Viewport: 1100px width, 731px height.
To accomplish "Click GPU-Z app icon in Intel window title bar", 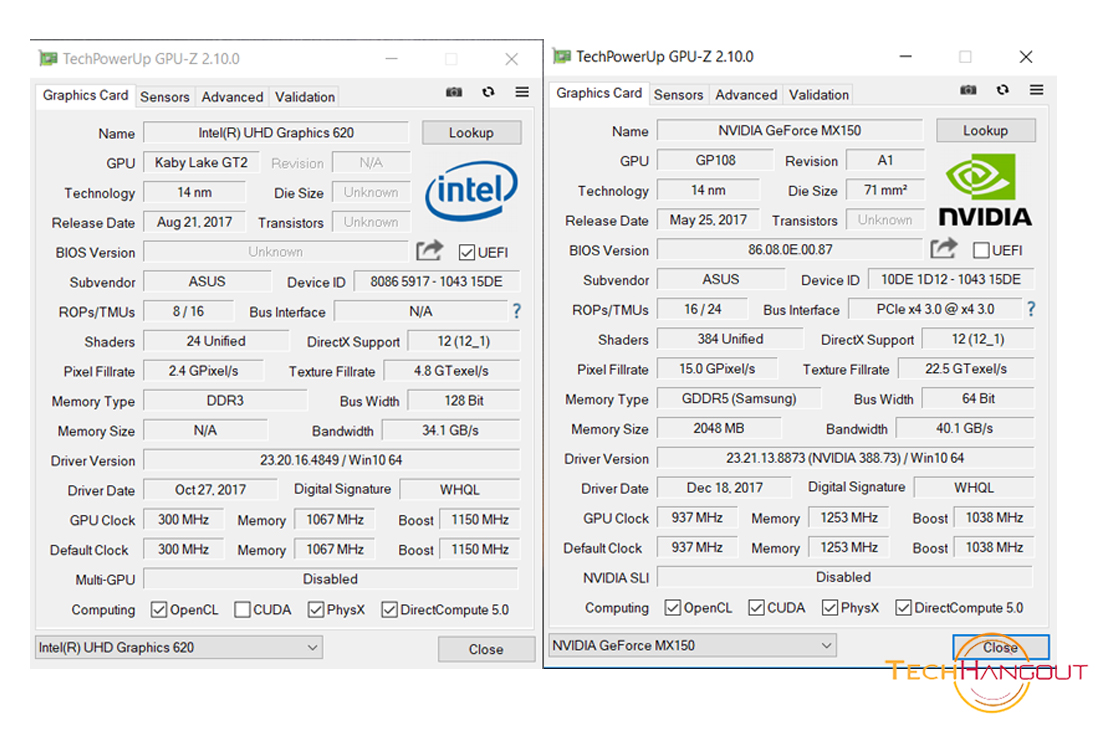I will [x=48, y=58].
